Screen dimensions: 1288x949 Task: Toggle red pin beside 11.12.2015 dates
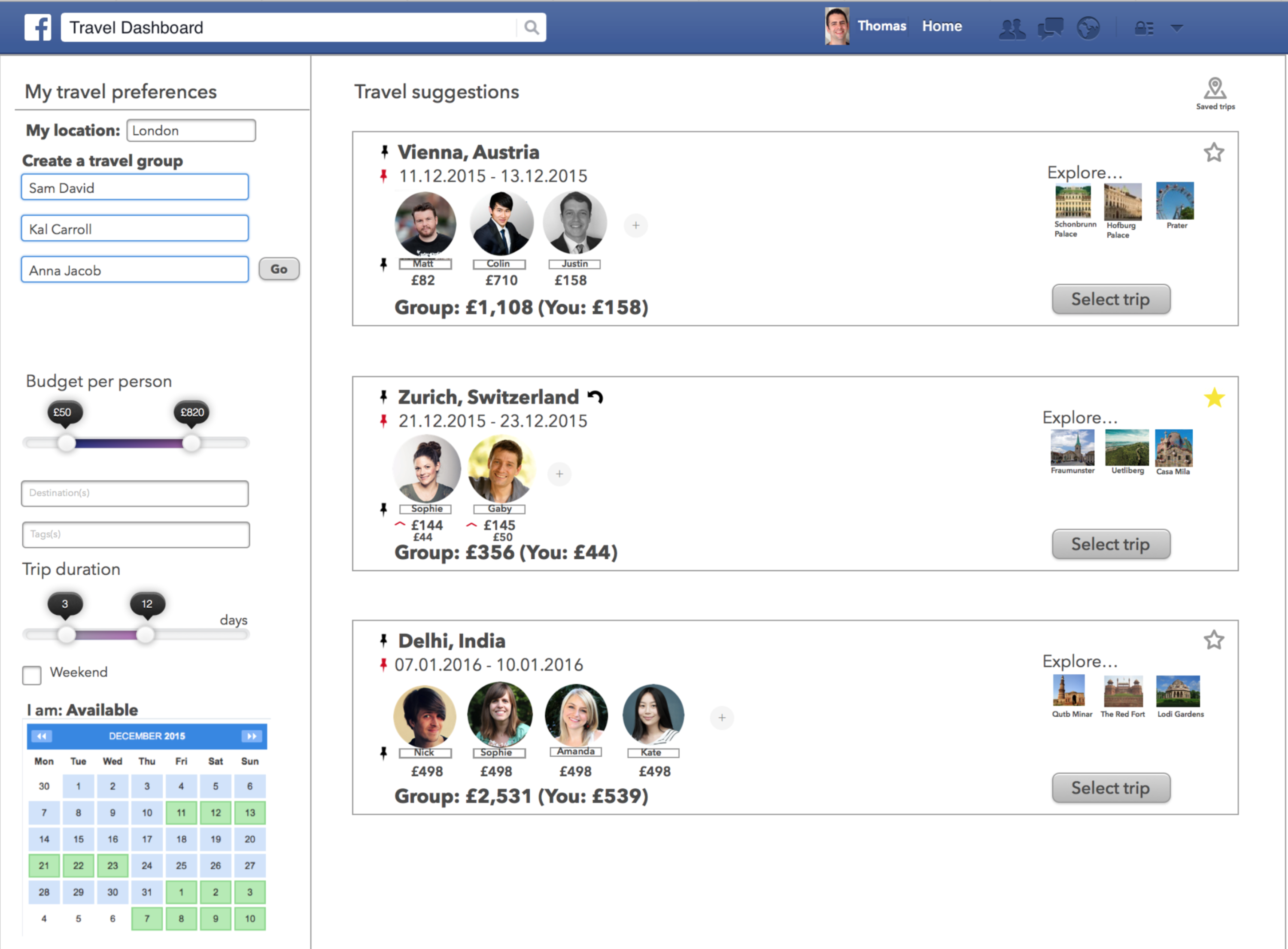pyautogui.click(x=384, y=176)
